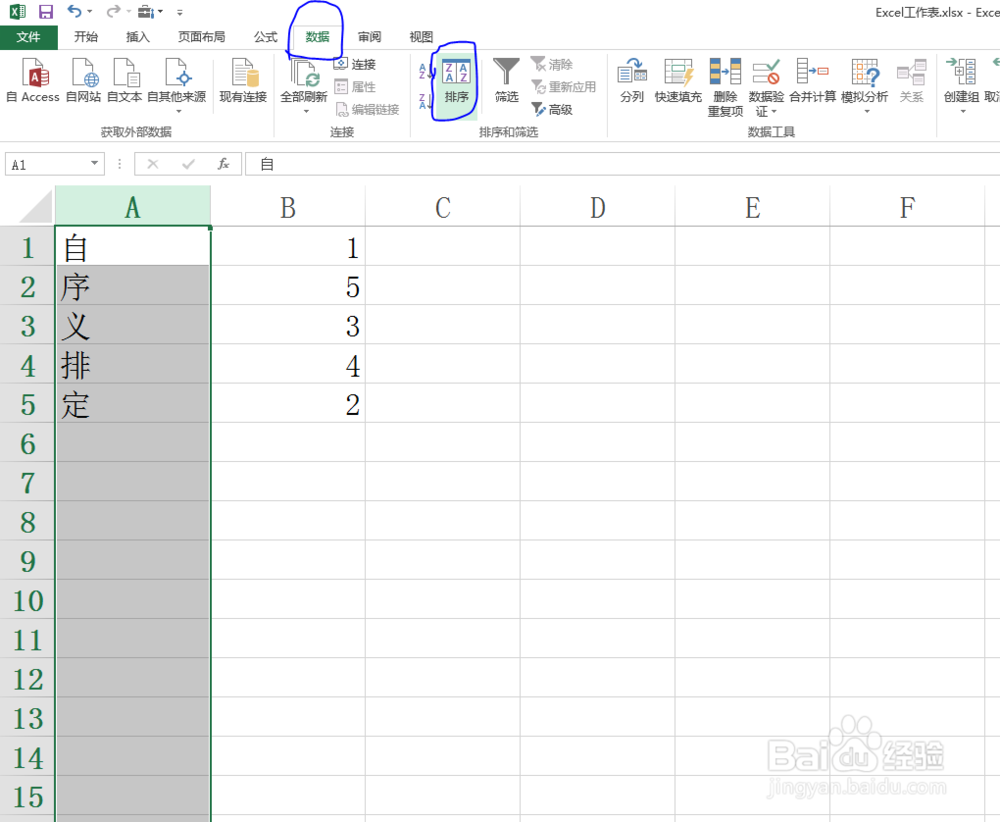Click the Redo arrow icon
Image resolution: width=1000 pixels, height=822 pixels.
click(x=113, y=11)
